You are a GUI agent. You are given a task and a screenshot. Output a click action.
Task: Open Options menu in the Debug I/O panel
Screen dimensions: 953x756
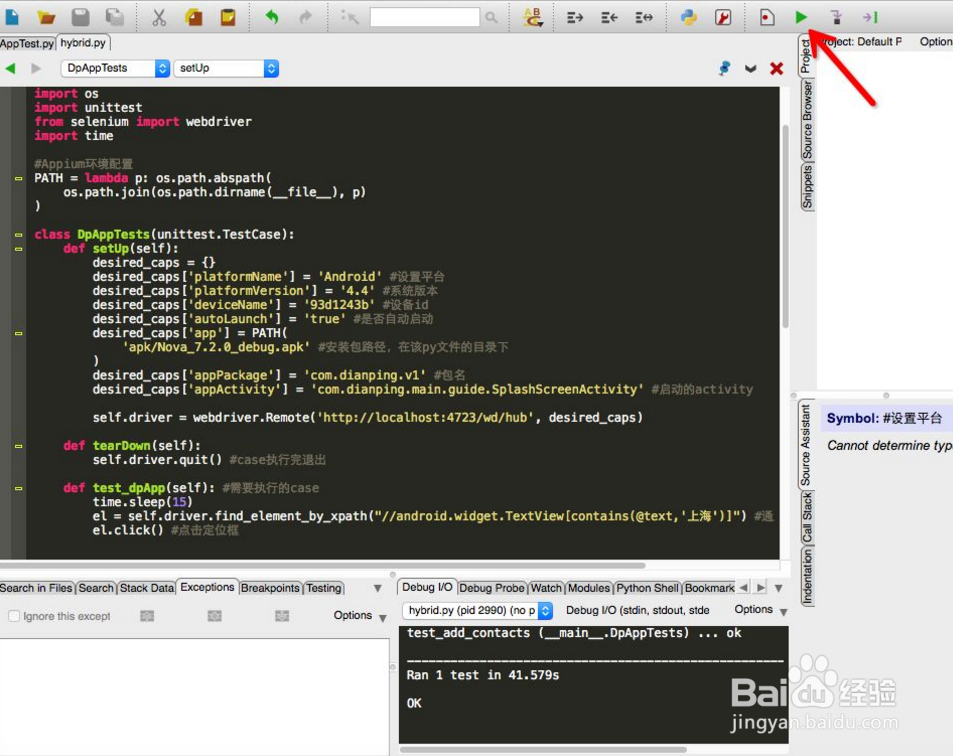click(760, 610)
